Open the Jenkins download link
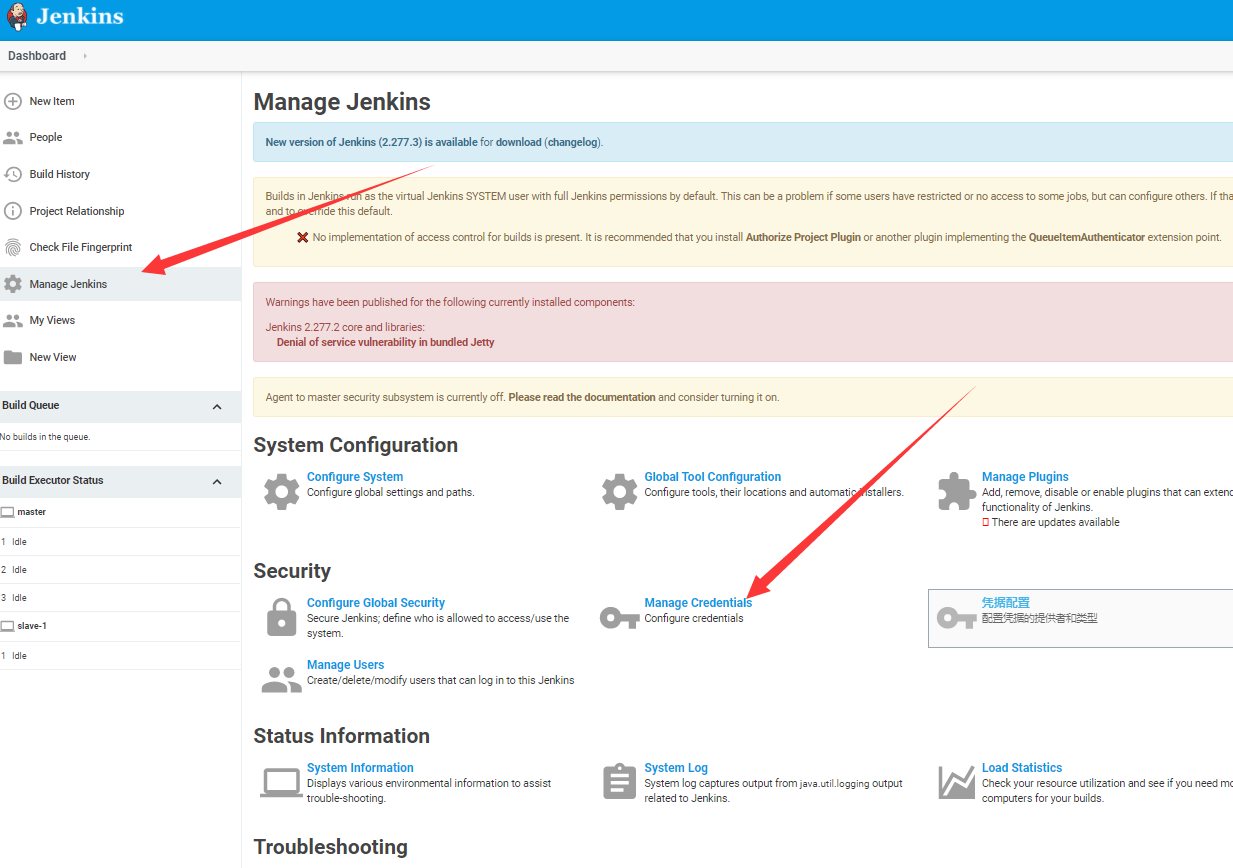The height and width of the screenshot is (868, 1233). [518, 142]
